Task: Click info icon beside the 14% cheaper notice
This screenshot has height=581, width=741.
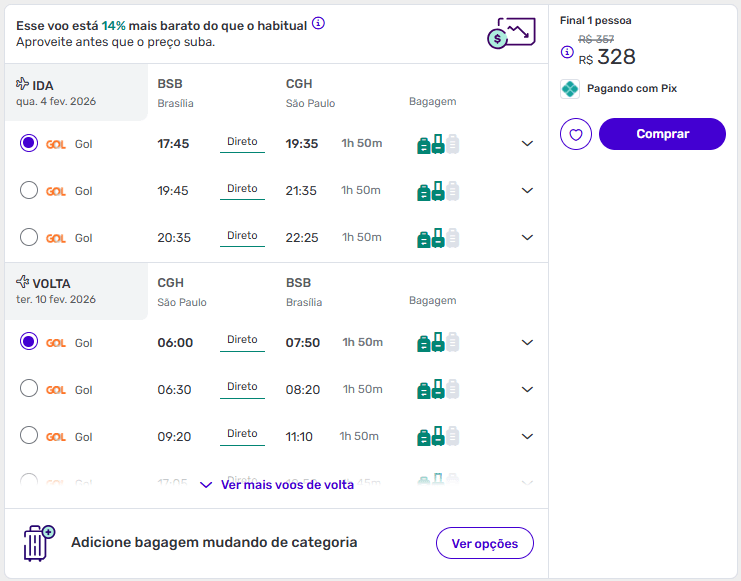Action: [318, 24]
